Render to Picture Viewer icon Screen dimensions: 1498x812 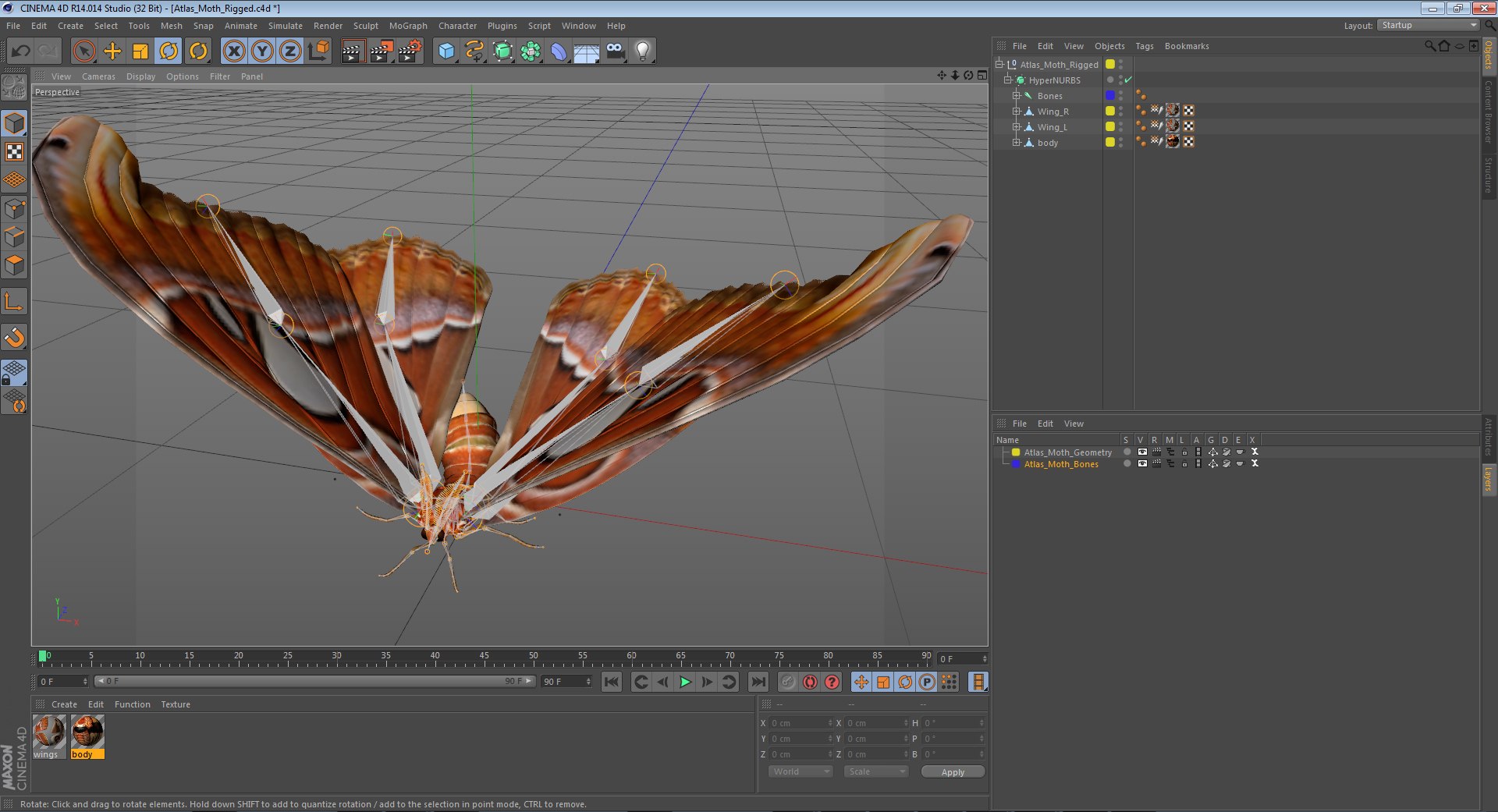[x=382, y=51]
